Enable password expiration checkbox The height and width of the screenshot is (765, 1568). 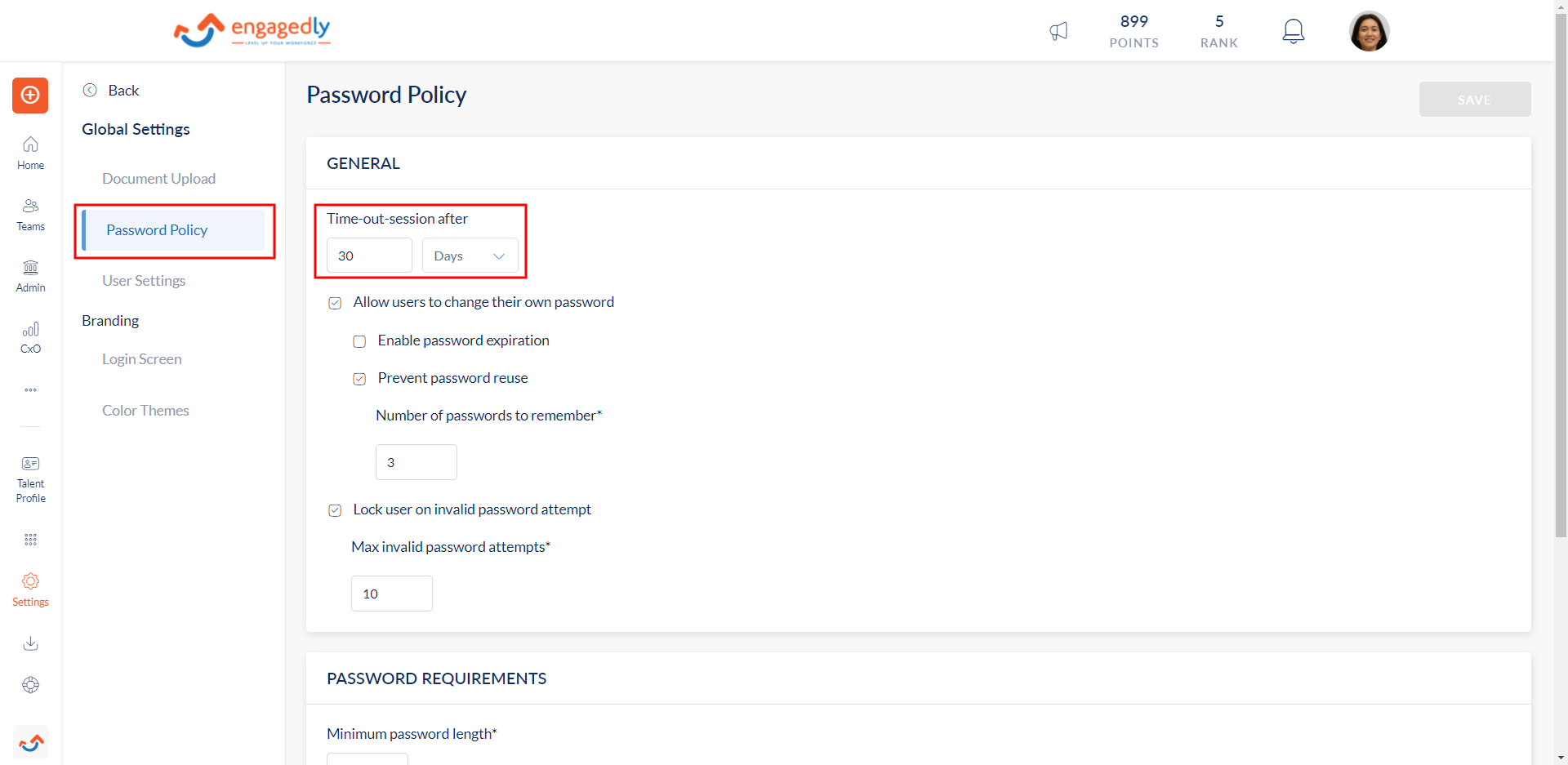click(x=359, y=341)
